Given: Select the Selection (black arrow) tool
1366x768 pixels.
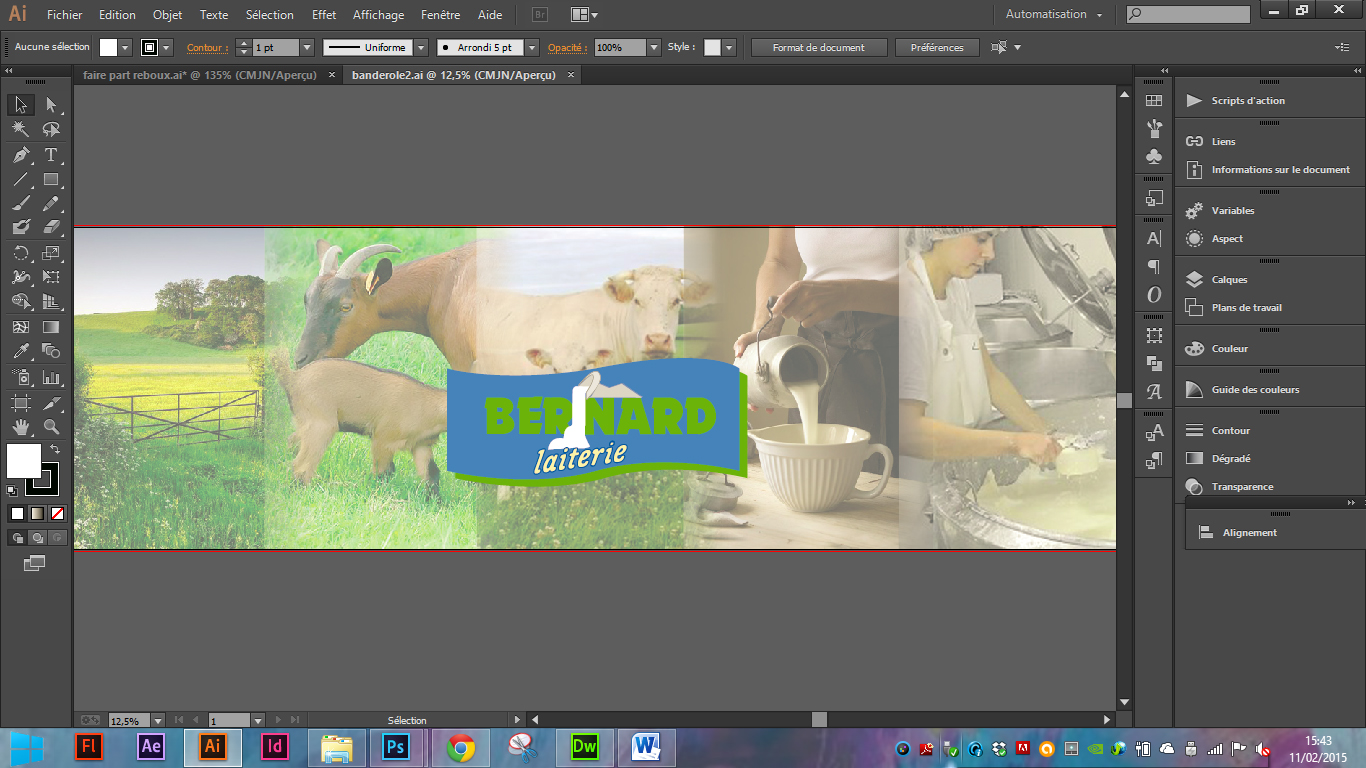Looking at the screenshot, I should click(21, 105).
